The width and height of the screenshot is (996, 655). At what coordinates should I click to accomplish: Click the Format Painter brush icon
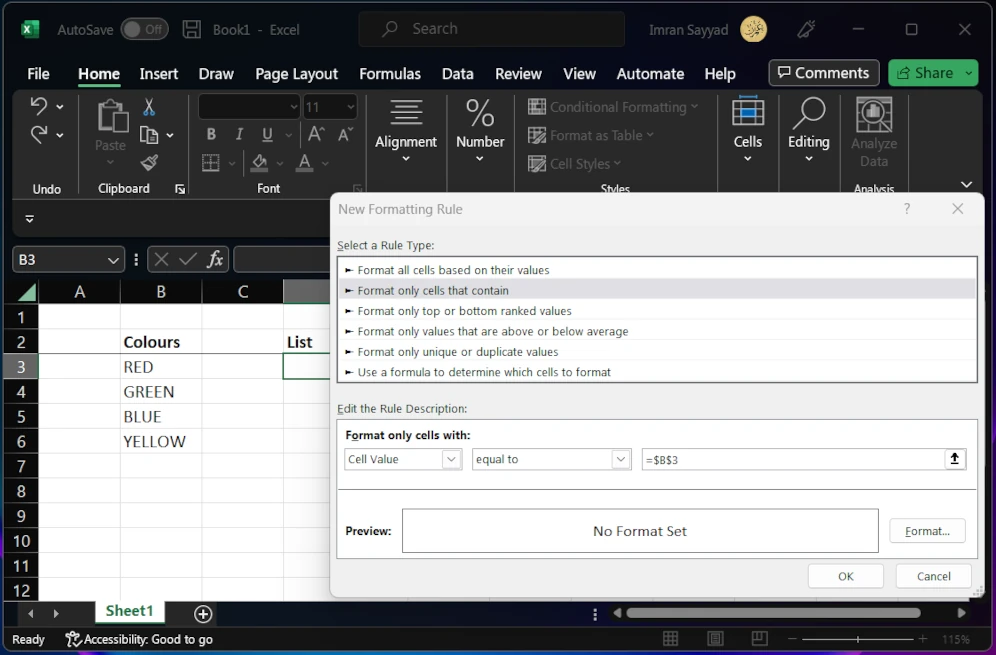click(x=149, y=162)
